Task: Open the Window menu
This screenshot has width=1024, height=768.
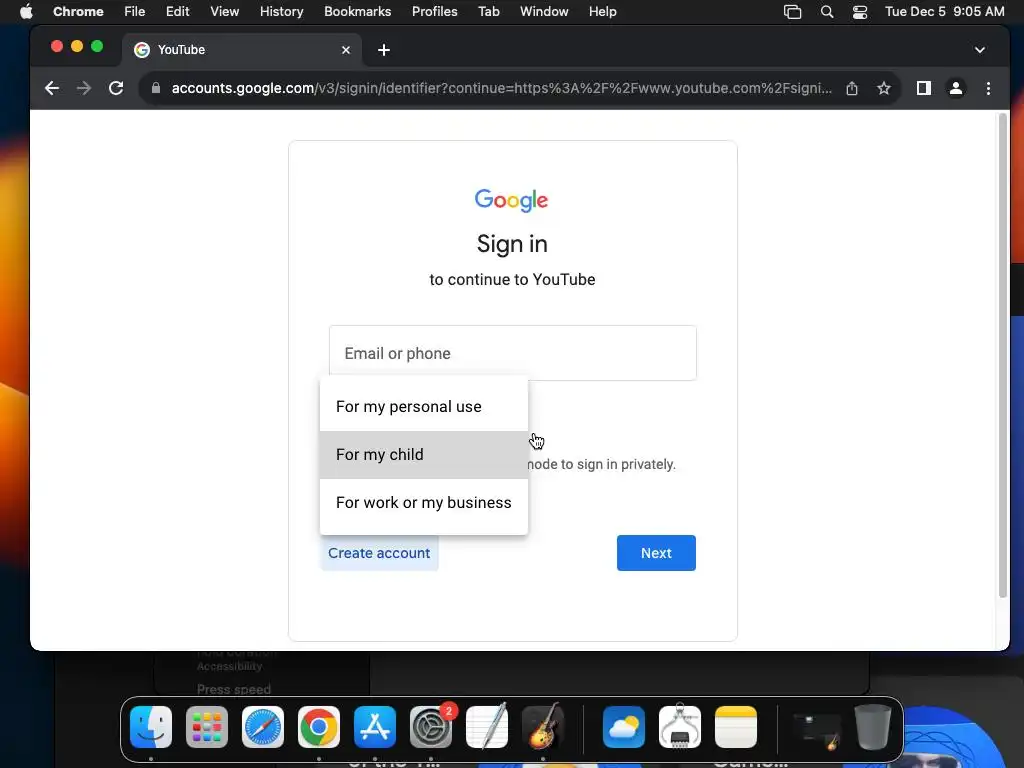Action: pyautogui.click(x=544, y=11)
